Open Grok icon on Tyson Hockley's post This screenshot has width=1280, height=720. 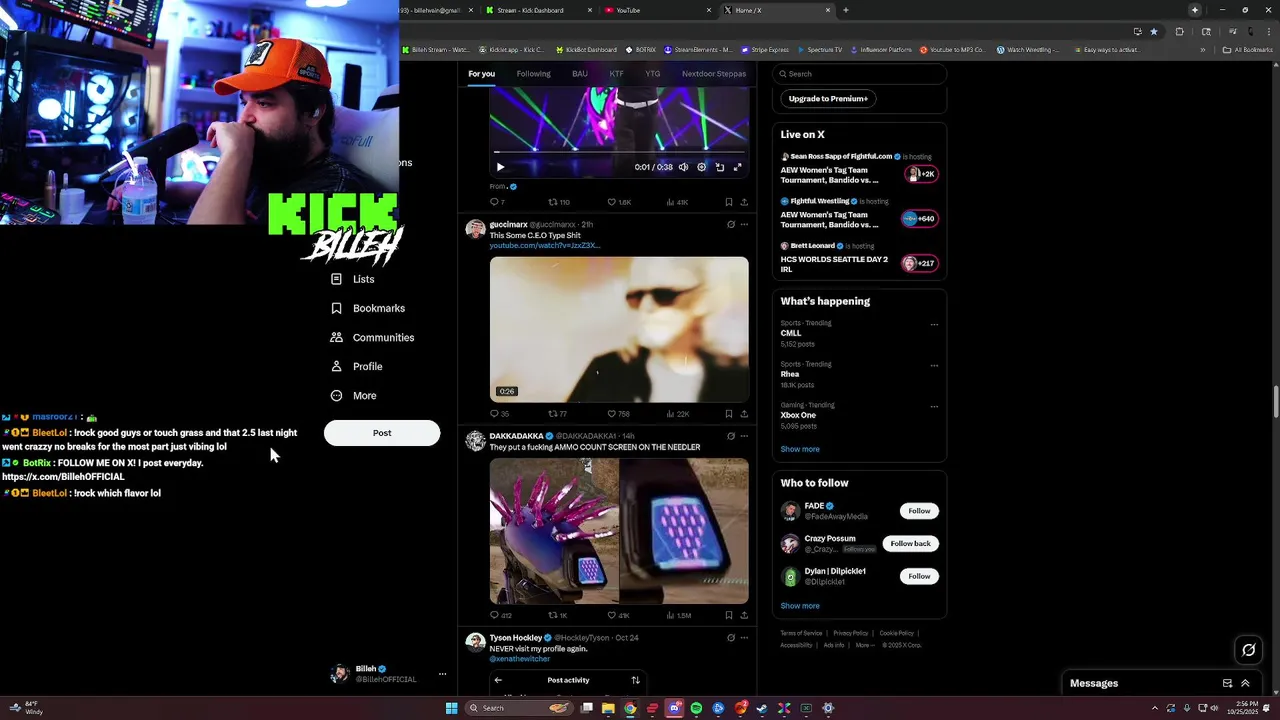coord(731,638)
